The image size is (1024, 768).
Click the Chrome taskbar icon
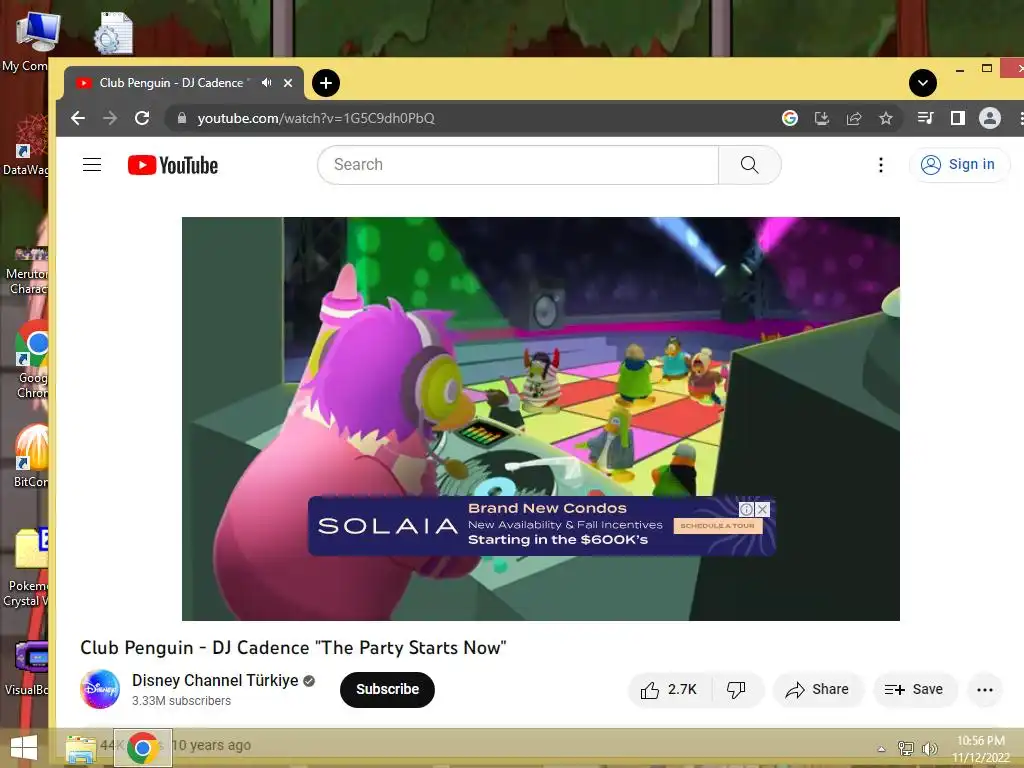143,748
